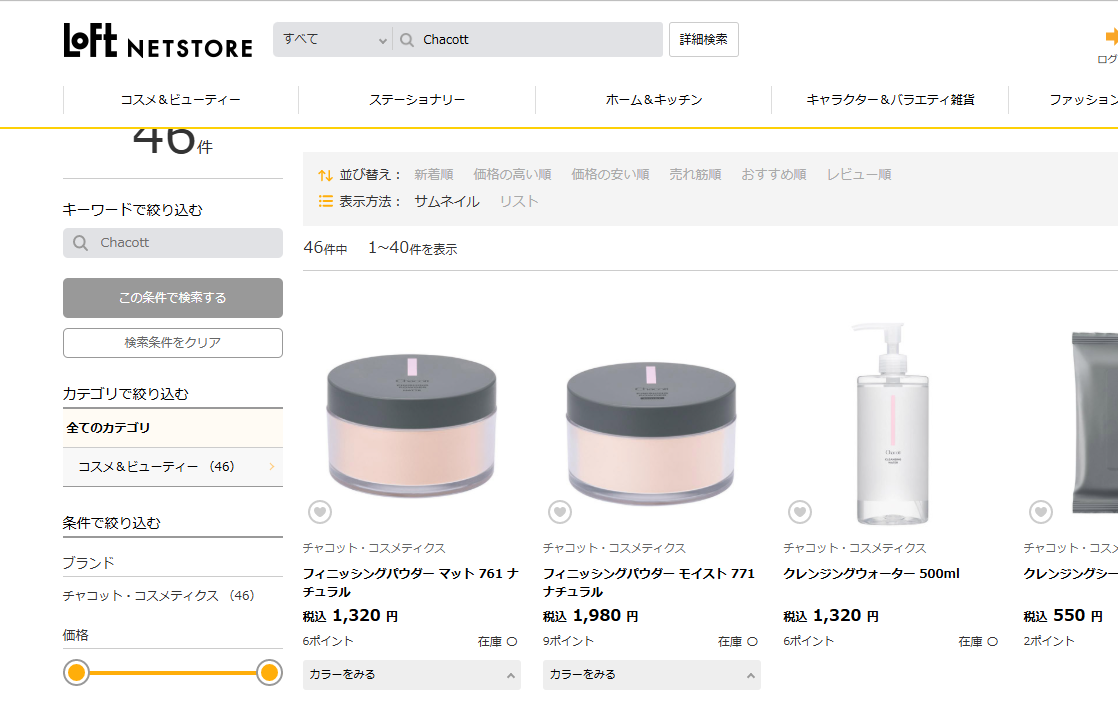Click the 詳細検索 button
Viewport: 1118px width, 703px height.
(x=704, y=39)
